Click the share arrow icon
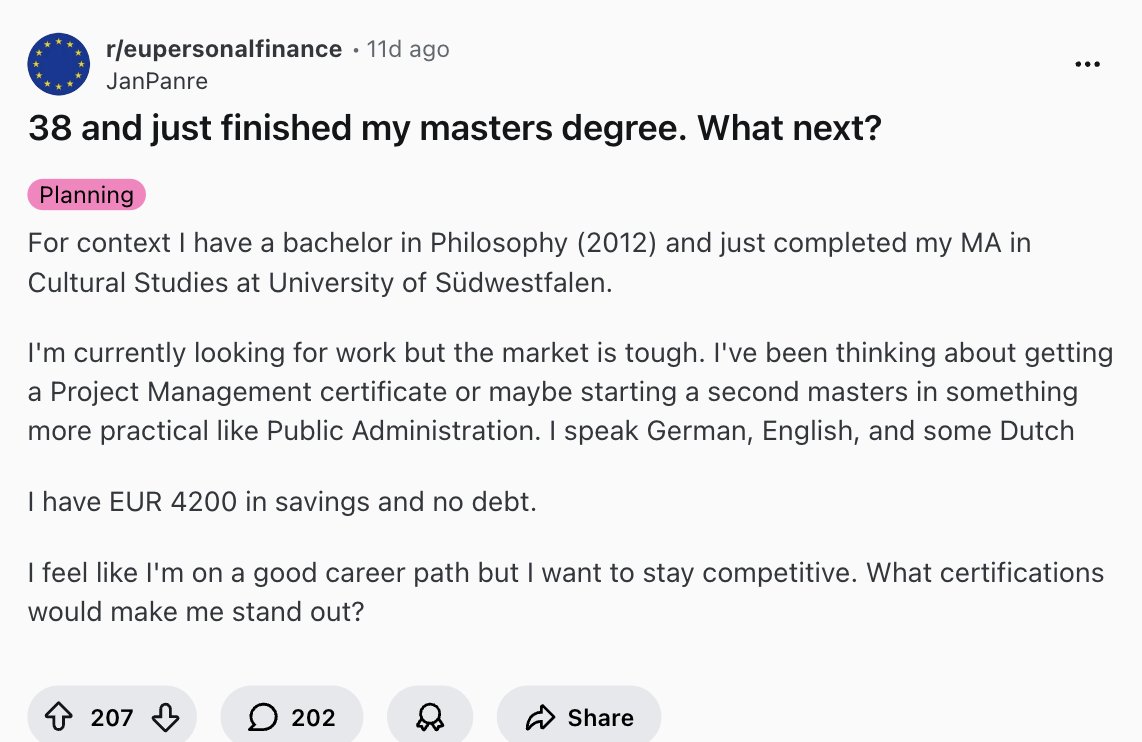This screenshot has height=742, width=1142. (540, 717)
